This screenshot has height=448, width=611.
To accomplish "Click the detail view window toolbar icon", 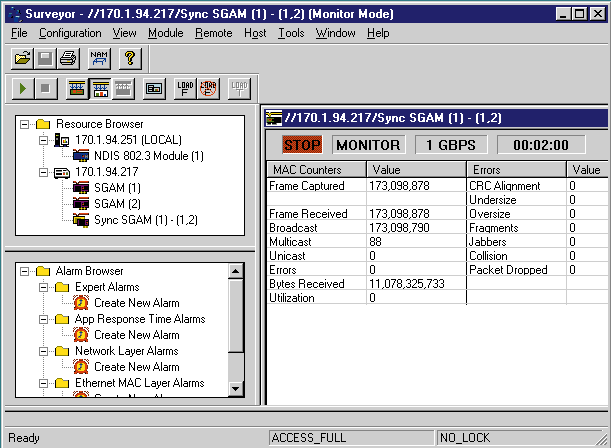I will [154, 88].
